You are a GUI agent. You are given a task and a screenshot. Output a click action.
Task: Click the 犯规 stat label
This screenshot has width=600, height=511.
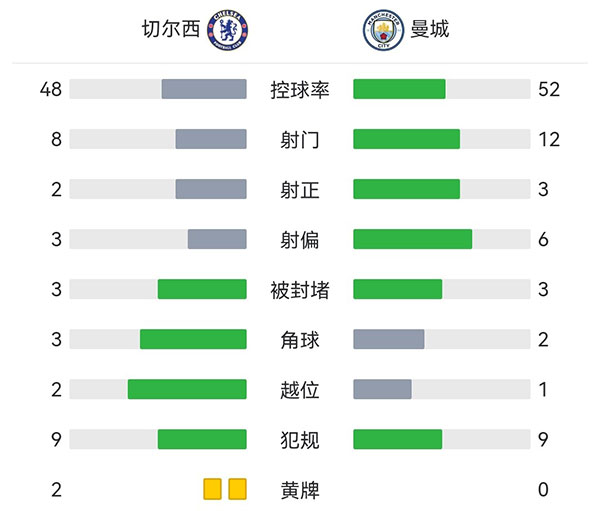coord(300,439)
